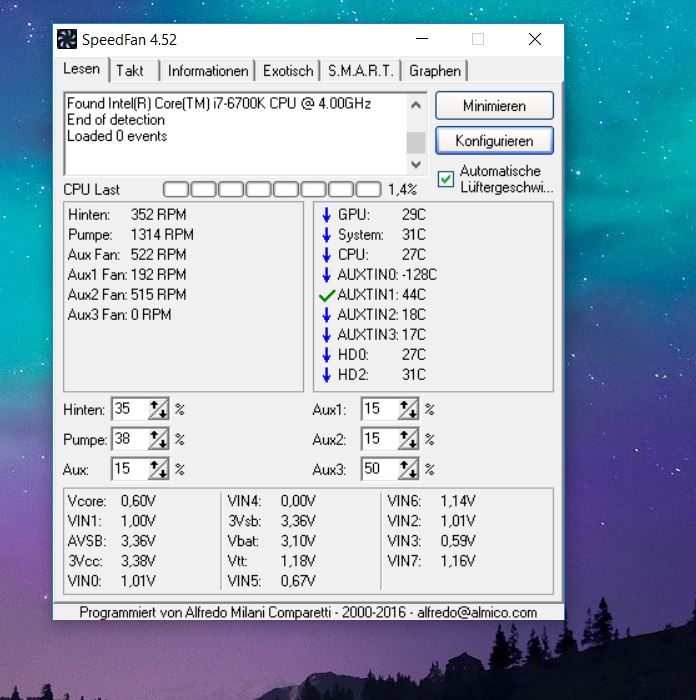Click the blue arrow icon beside AUXTIN2
The image size is (696, 700).
point(326,315)
